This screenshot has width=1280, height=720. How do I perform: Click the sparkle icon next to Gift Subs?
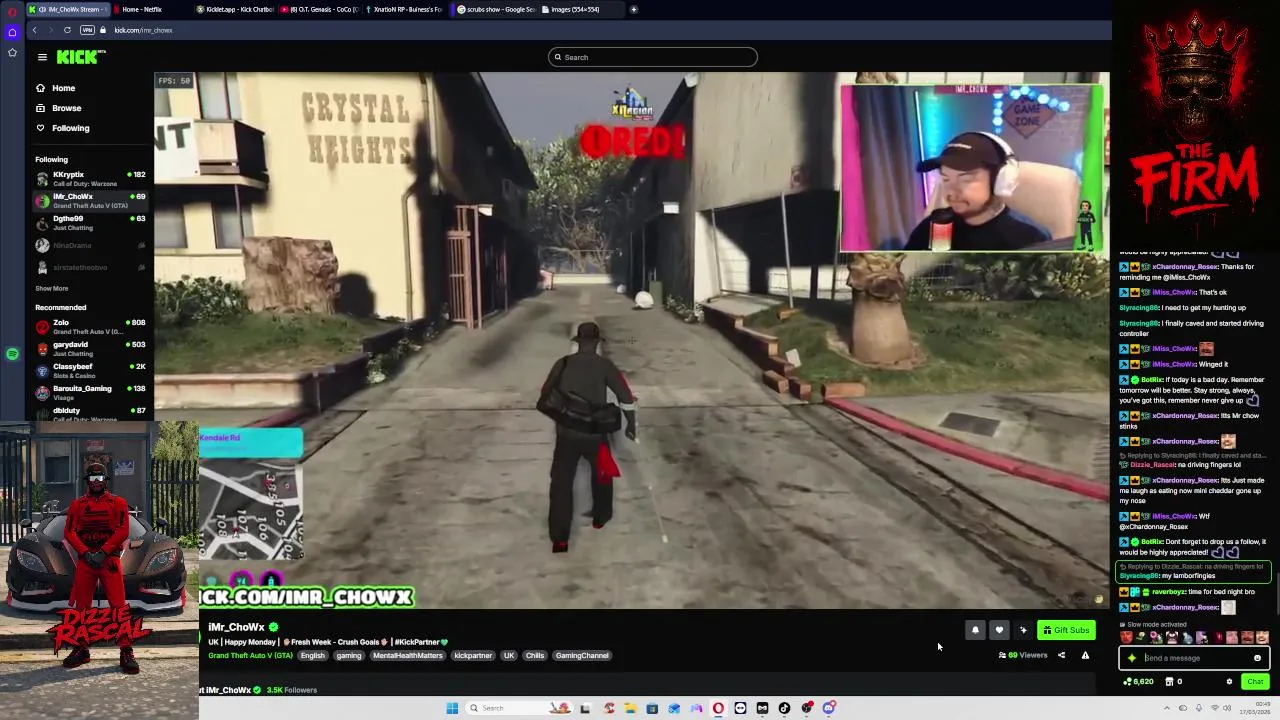(1023, 630)
